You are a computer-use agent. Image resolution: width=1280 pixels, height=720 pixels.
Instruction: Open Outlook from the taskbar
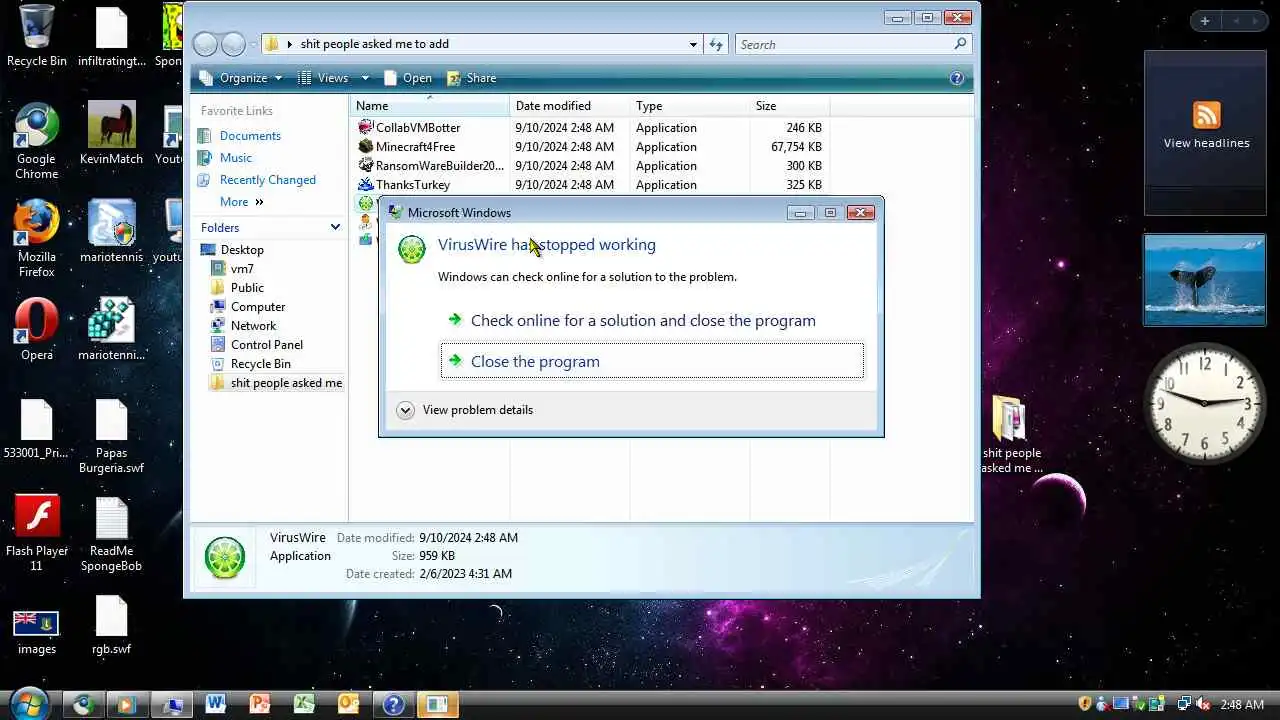348,704
